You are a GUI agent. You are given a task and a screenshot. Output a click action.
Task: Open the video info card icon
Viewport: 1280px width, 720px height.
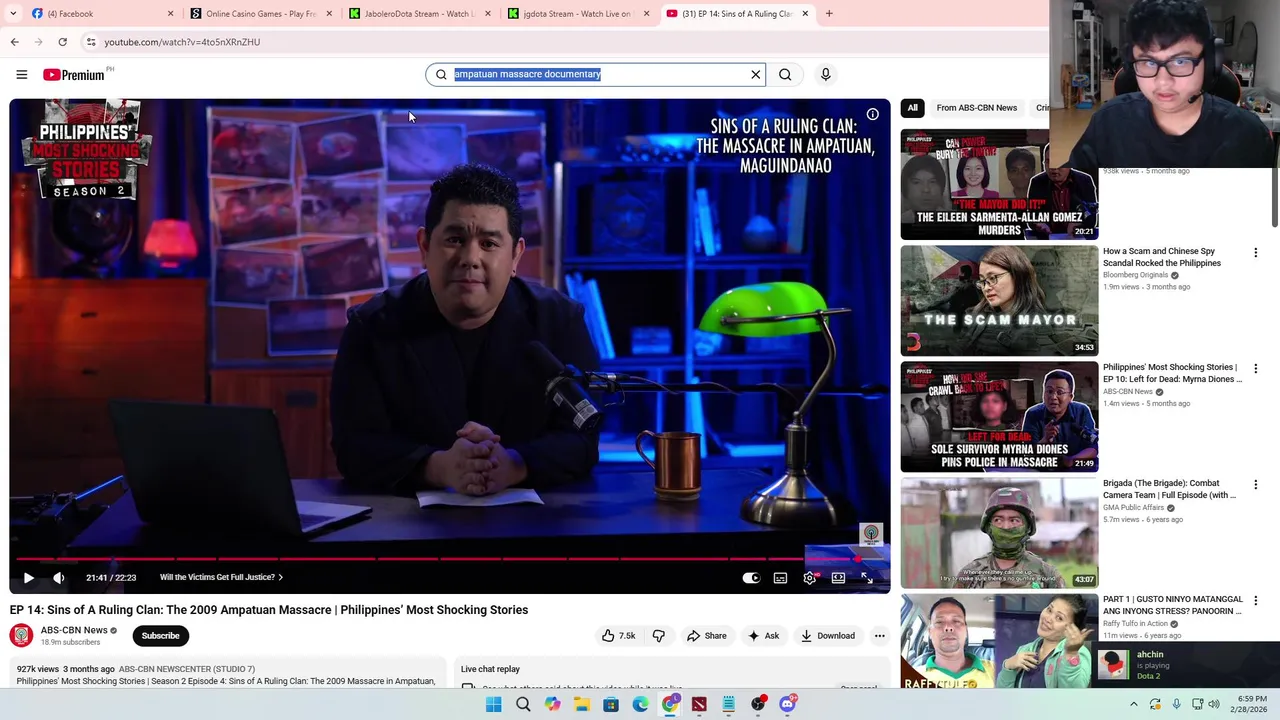coord(872,114)
